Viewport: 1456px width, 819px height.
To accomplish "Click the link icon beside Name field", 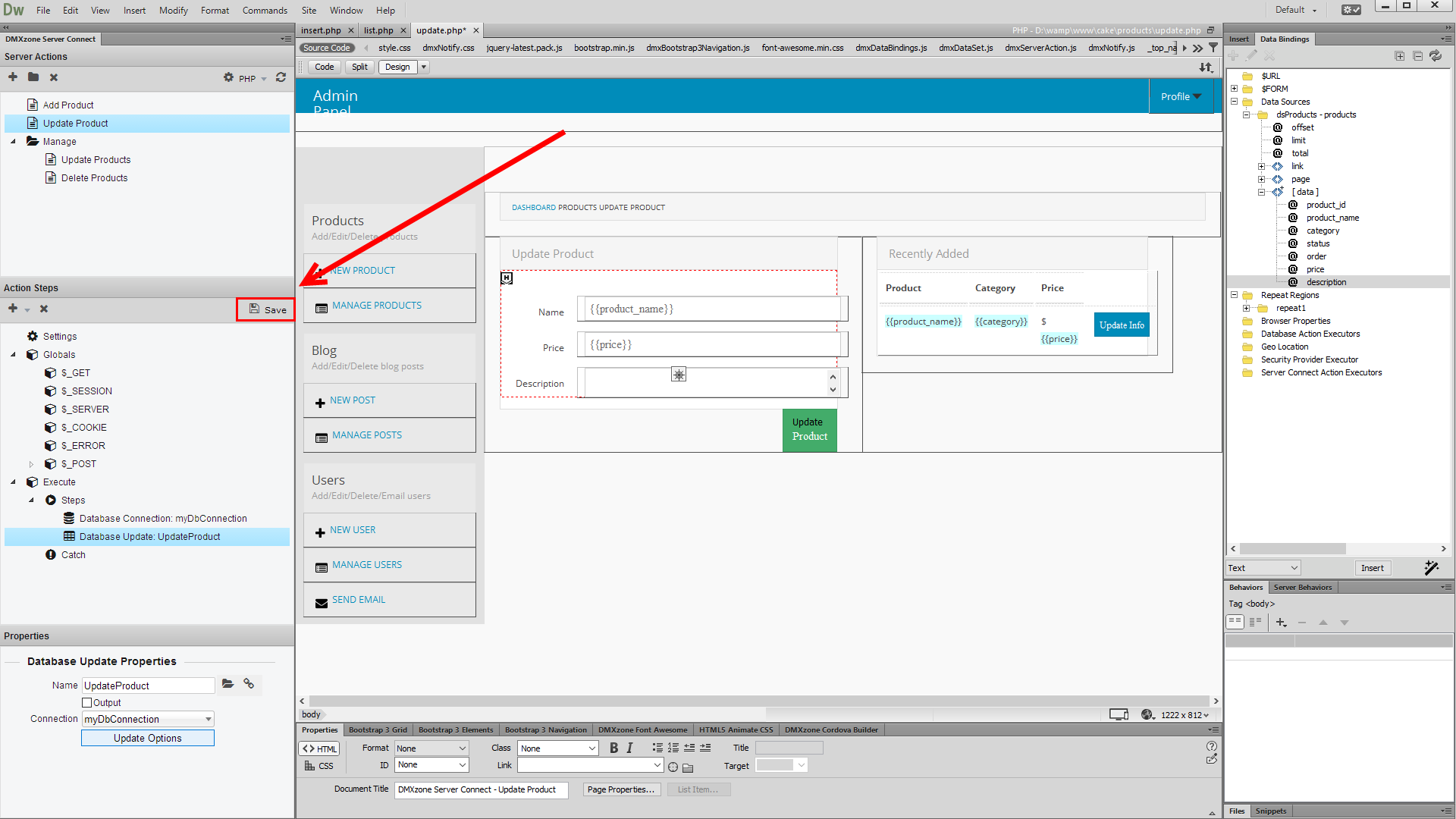I will [249, 684].
